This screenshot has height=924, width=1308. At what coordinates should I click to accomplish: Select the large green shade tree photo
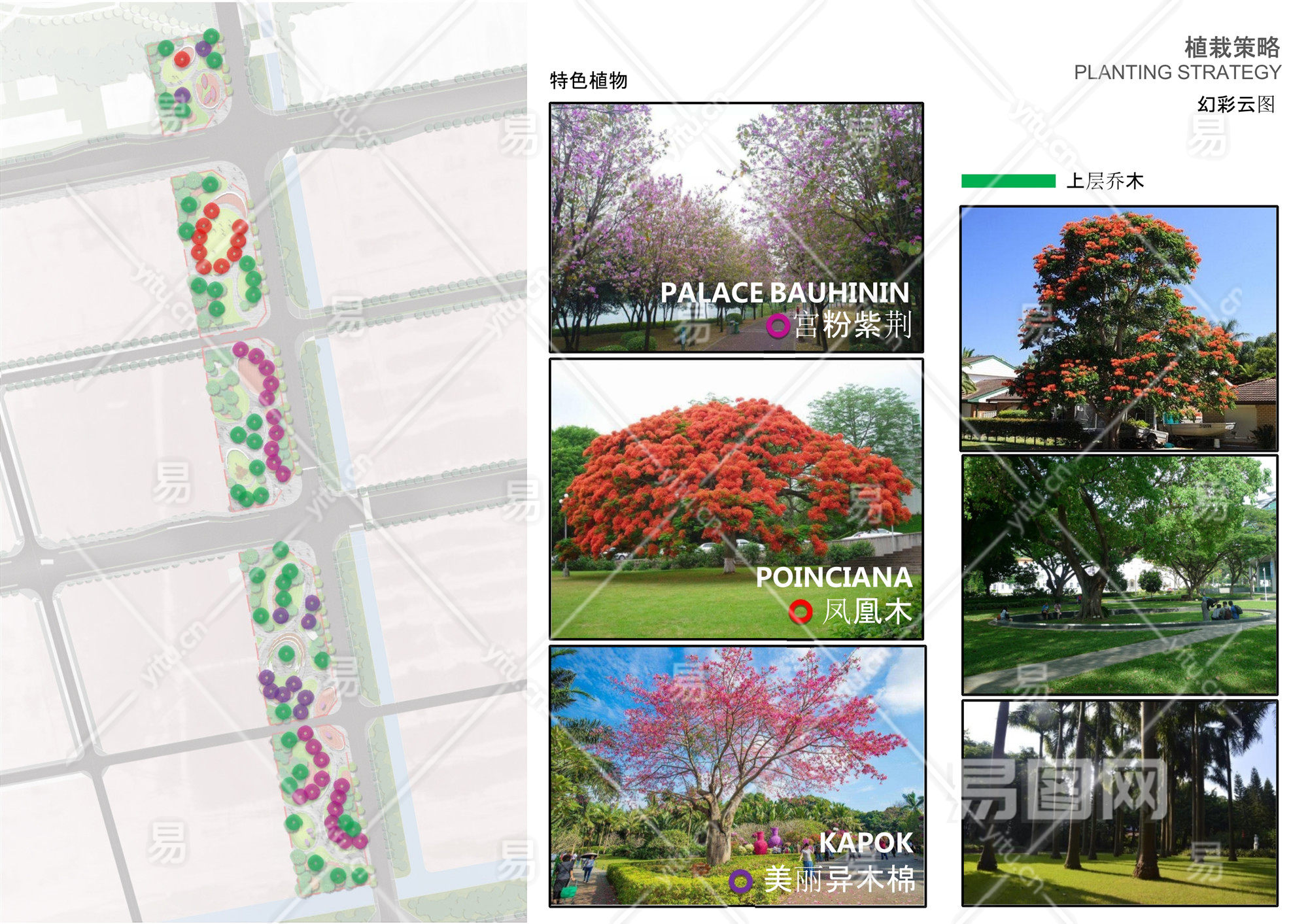coord(1118,574)
